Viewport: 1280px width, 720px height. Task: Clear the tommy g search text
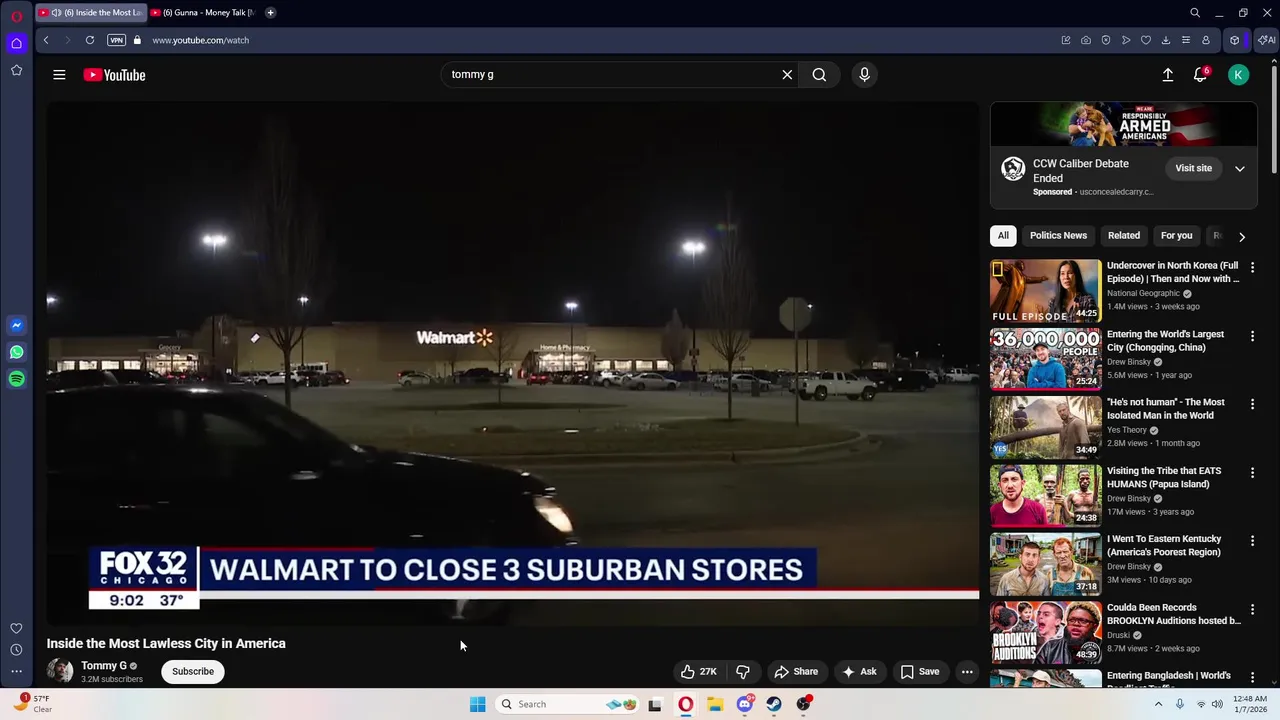coord(787,74)
